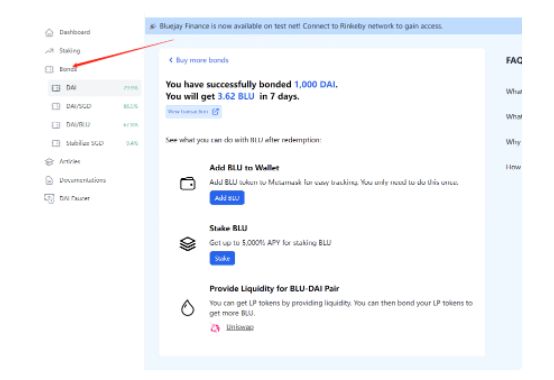
Task: Click the DAI bond icon
Action: [56, 88]
